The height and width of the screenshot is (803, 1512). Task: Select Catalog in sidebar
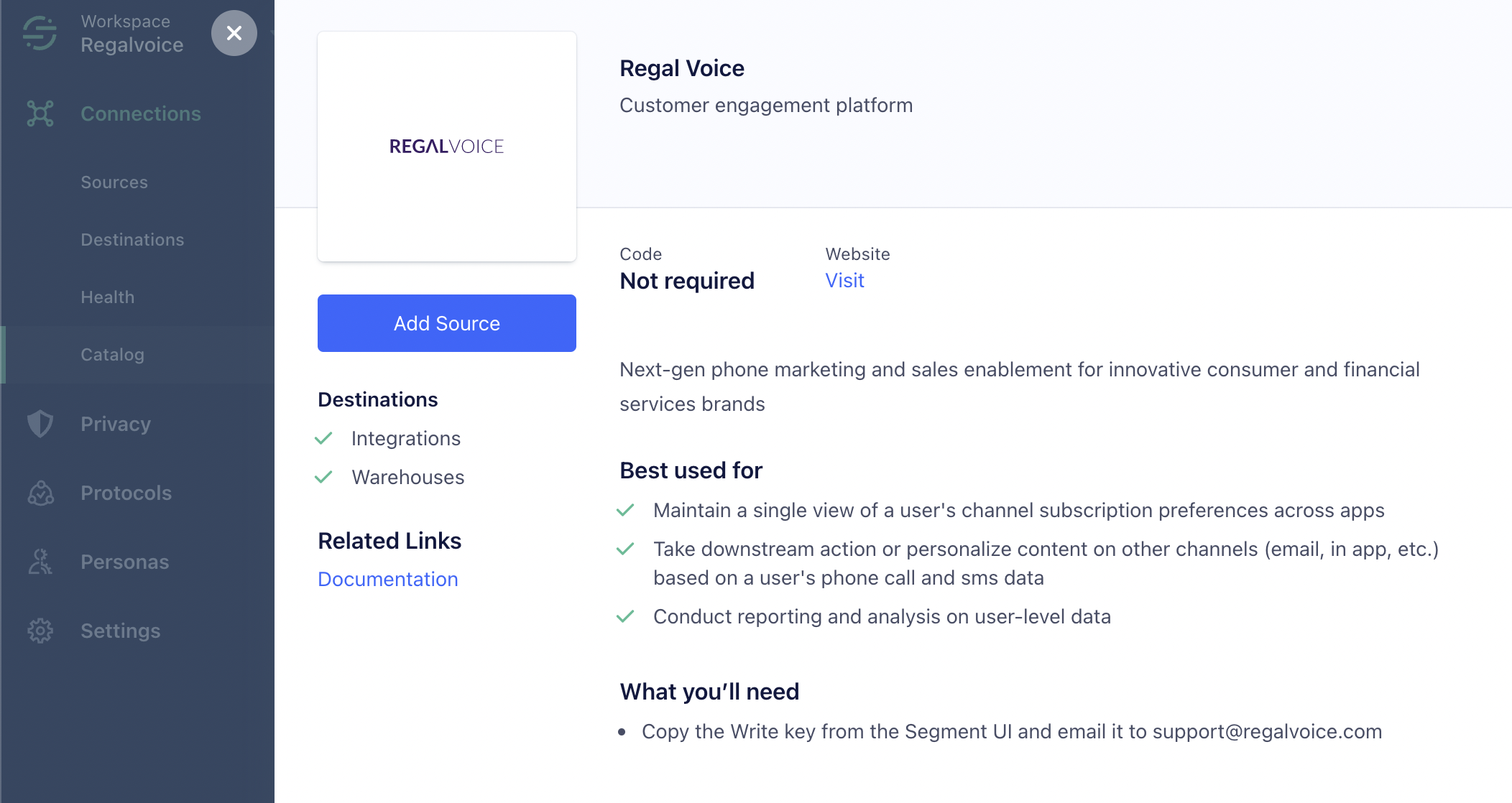coord(113,355)
